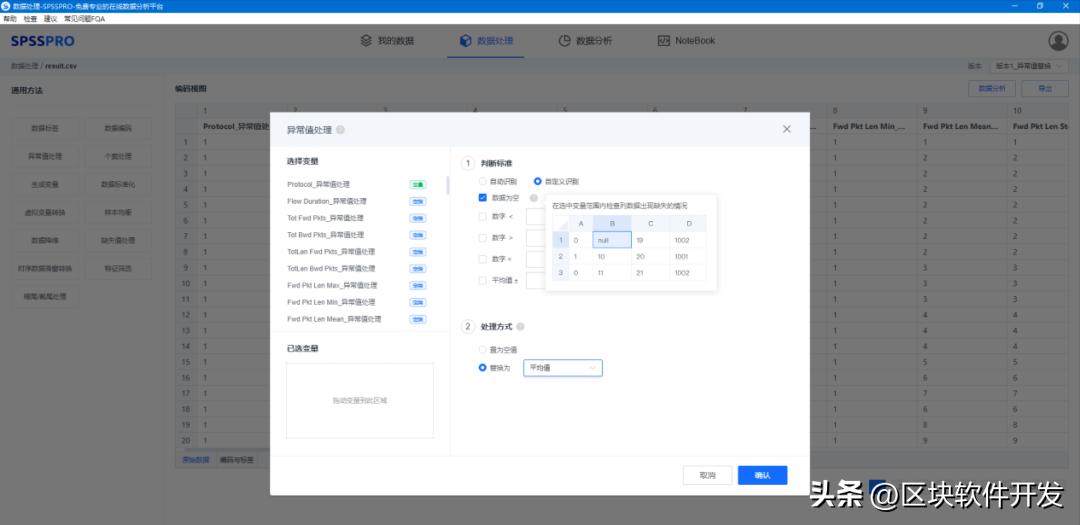Screen dimensions: 1080x525
Task: Uncheck the 数据为空 checkbox
Action: (x=483, y=198)
